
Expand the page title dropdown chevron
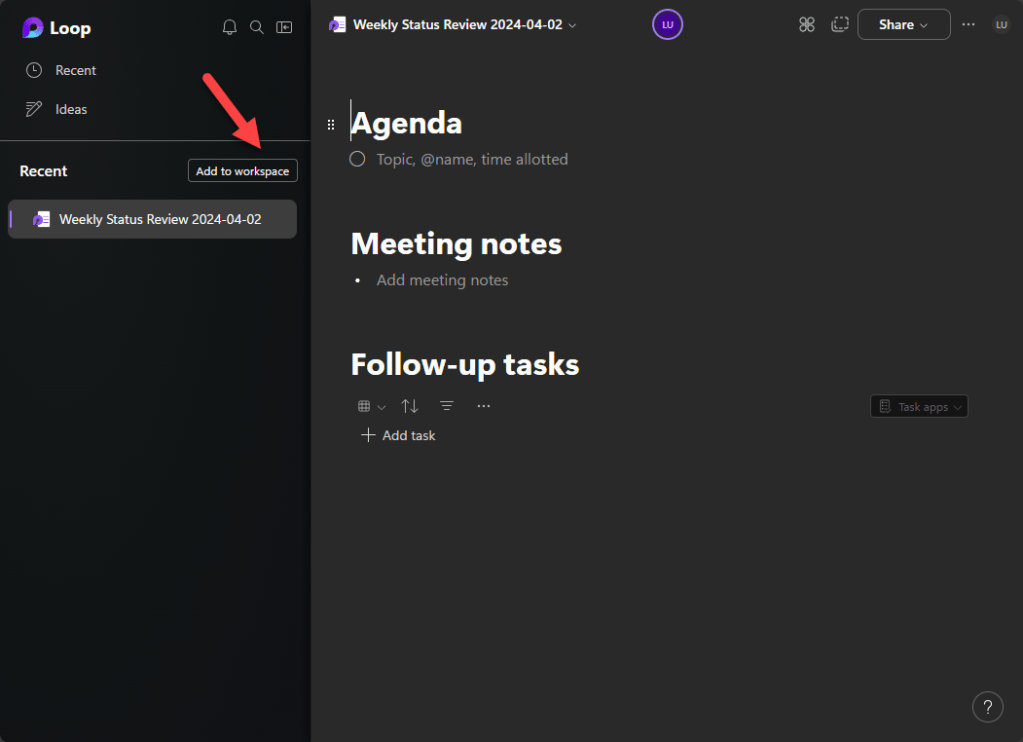tap(573, 25)
